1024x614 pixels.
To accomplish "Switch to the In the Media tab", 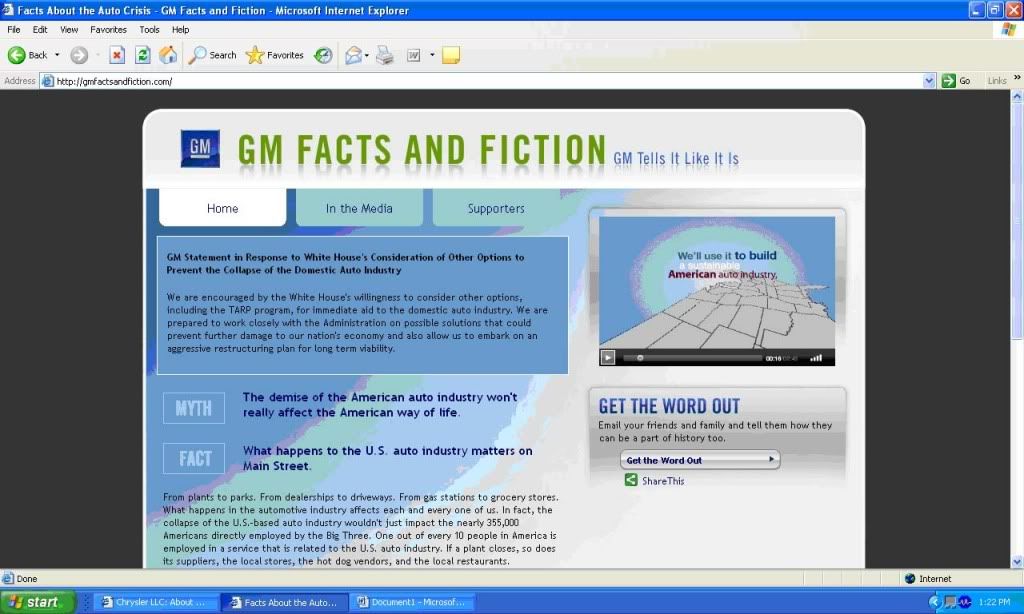I will point(359,208).
